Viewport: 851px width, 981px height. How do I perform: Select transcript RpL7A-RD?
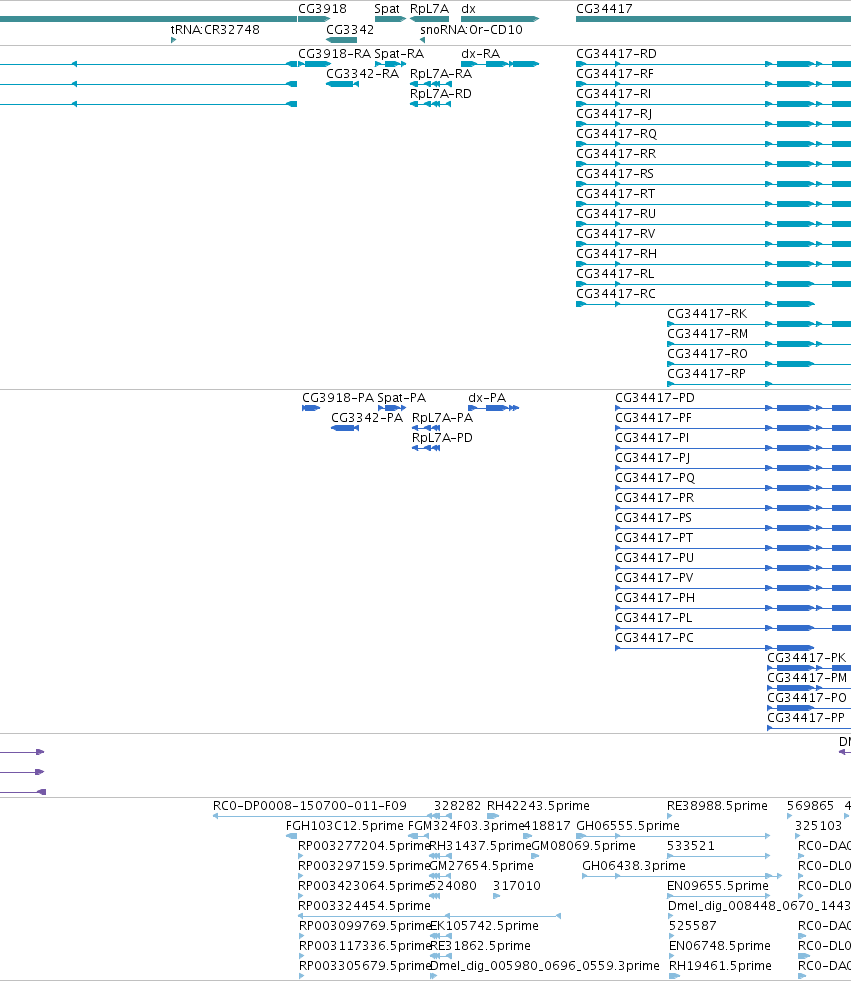tap(441, 94)
